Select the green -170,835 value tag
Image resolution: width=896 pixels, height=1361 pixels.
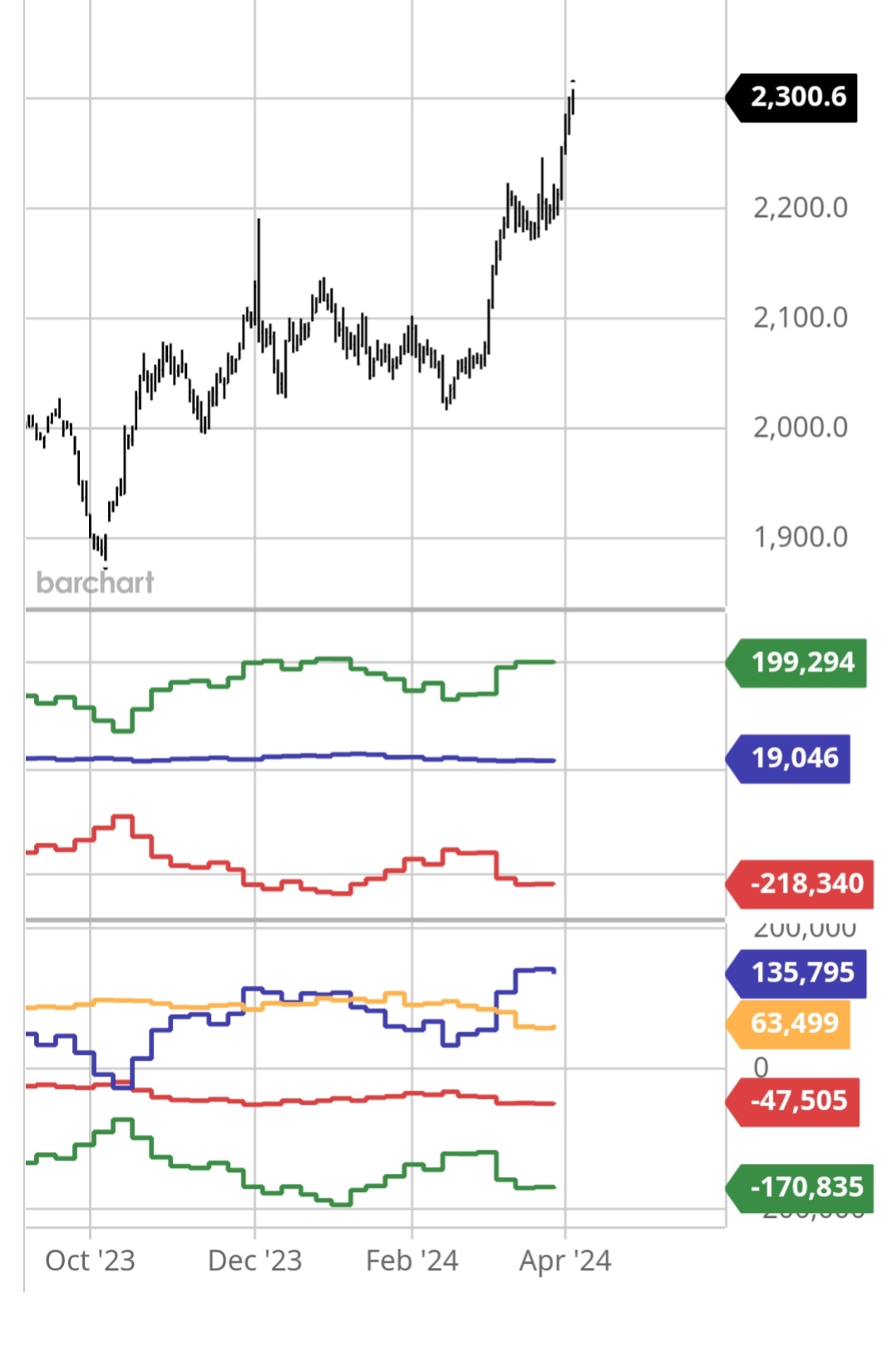pyautogui.click(x=805, y=1187)
